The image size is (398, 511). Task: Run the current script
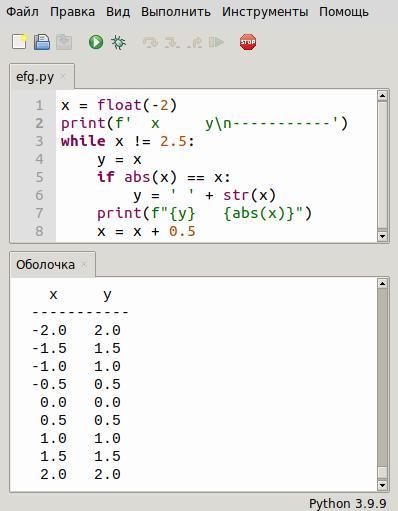point(96,42)
